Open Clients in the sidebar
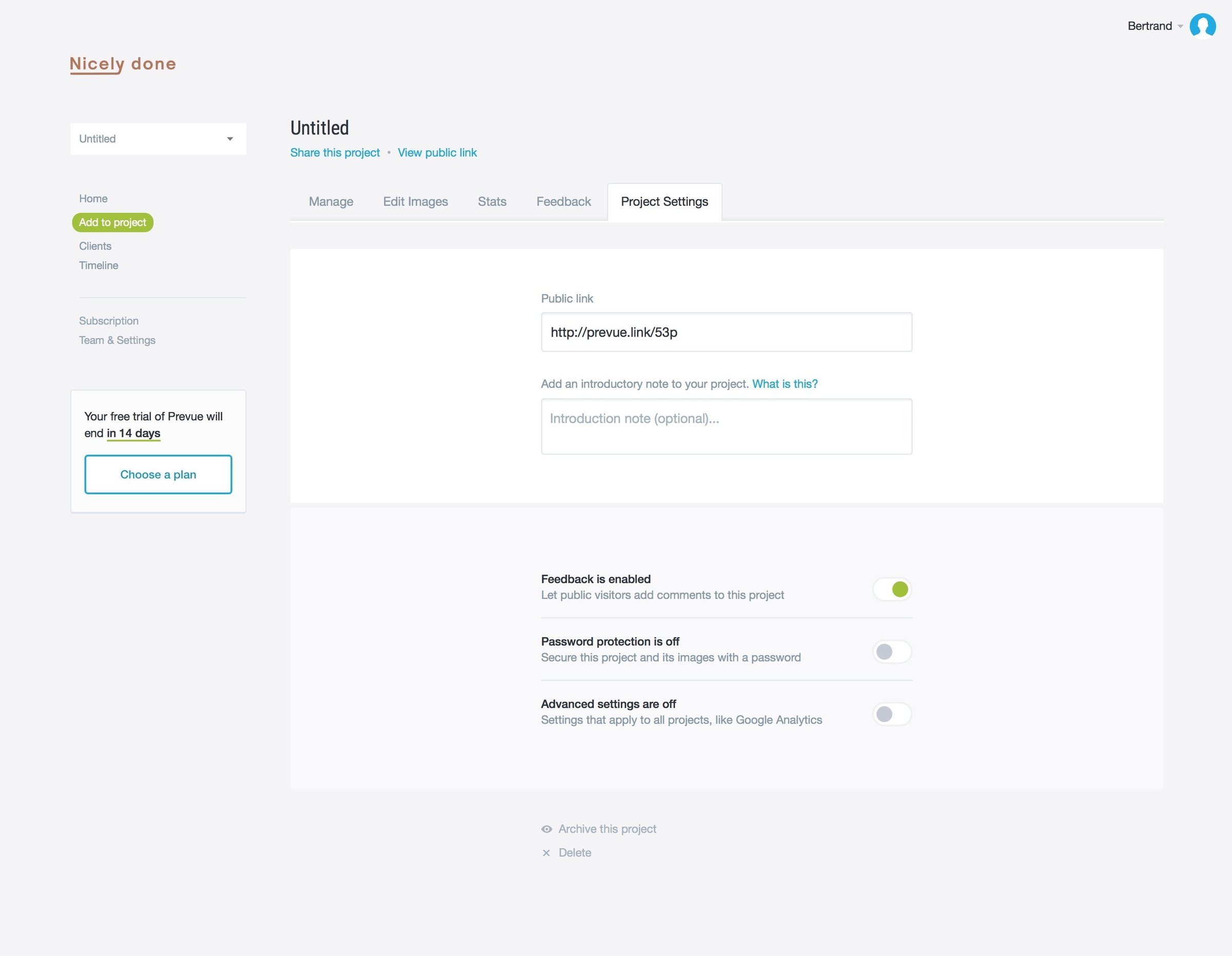This screenshot has height=956, width=1232. 95,246
